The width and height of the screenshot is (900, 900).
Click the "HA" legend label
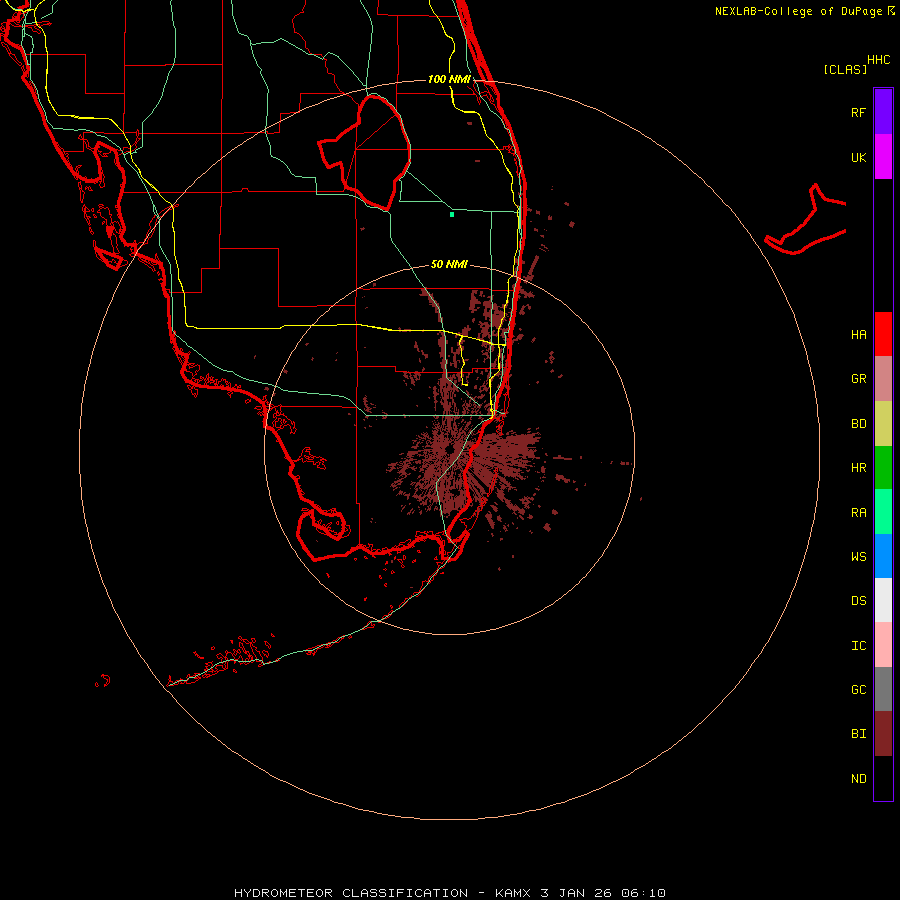click(858, 334)
